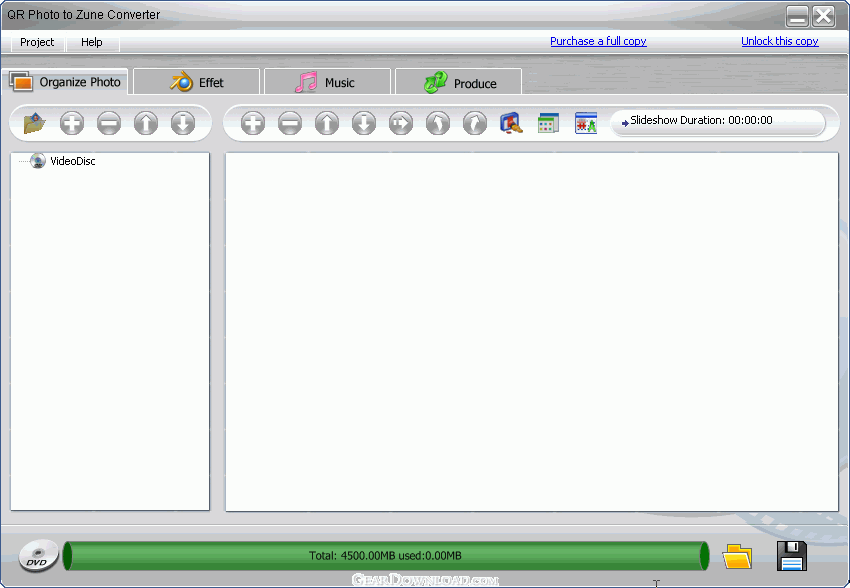This screenshot has height=588, width=850.
Task: Click the album folder icon in left toolbar
Action: click(x=35, y=123)
